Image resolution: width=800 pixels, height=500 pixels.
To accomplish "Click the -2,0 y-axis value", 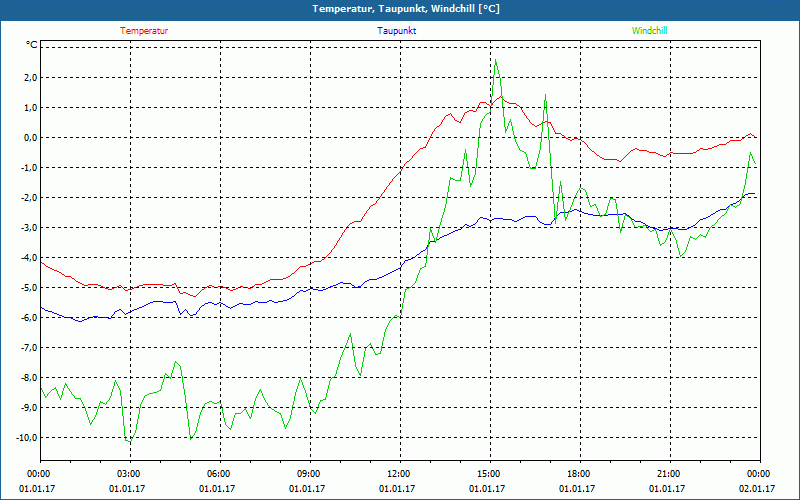I will click(x=29, y=197).
